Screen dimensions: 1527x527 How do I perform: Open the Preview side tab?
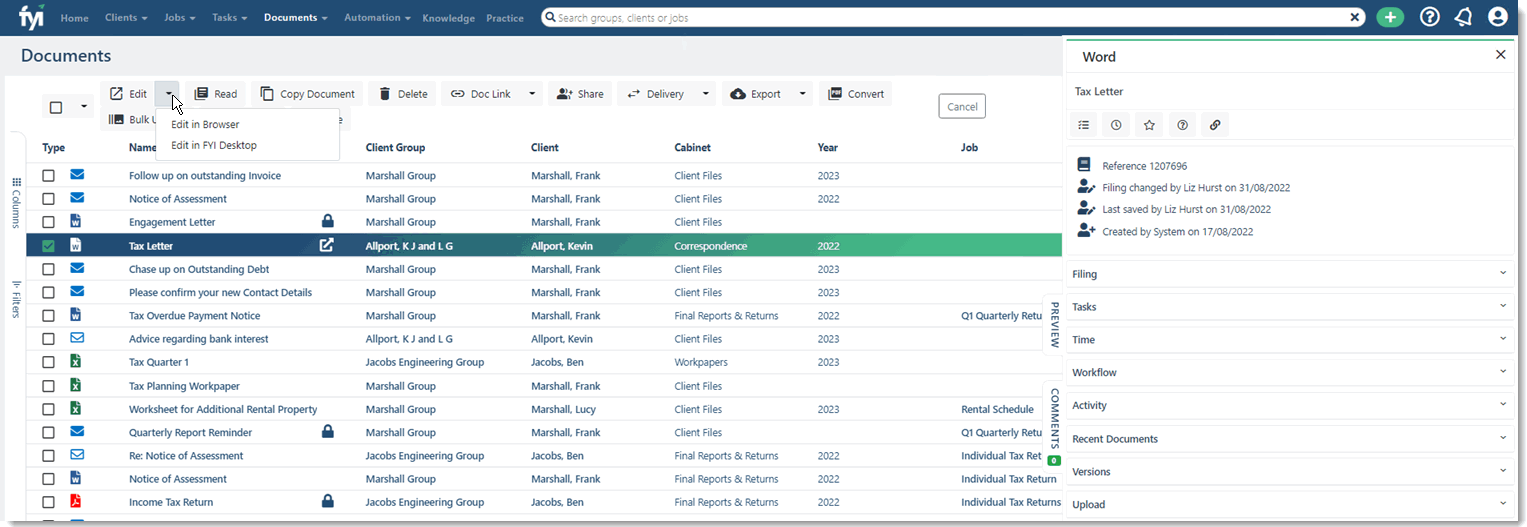point(1053,324)
